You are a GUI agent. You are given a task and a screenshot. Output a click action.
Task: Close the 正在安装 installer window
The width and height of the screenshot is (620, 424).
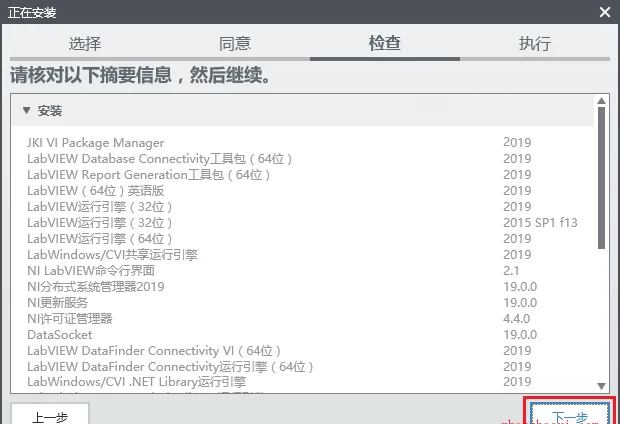pos(605,12)
